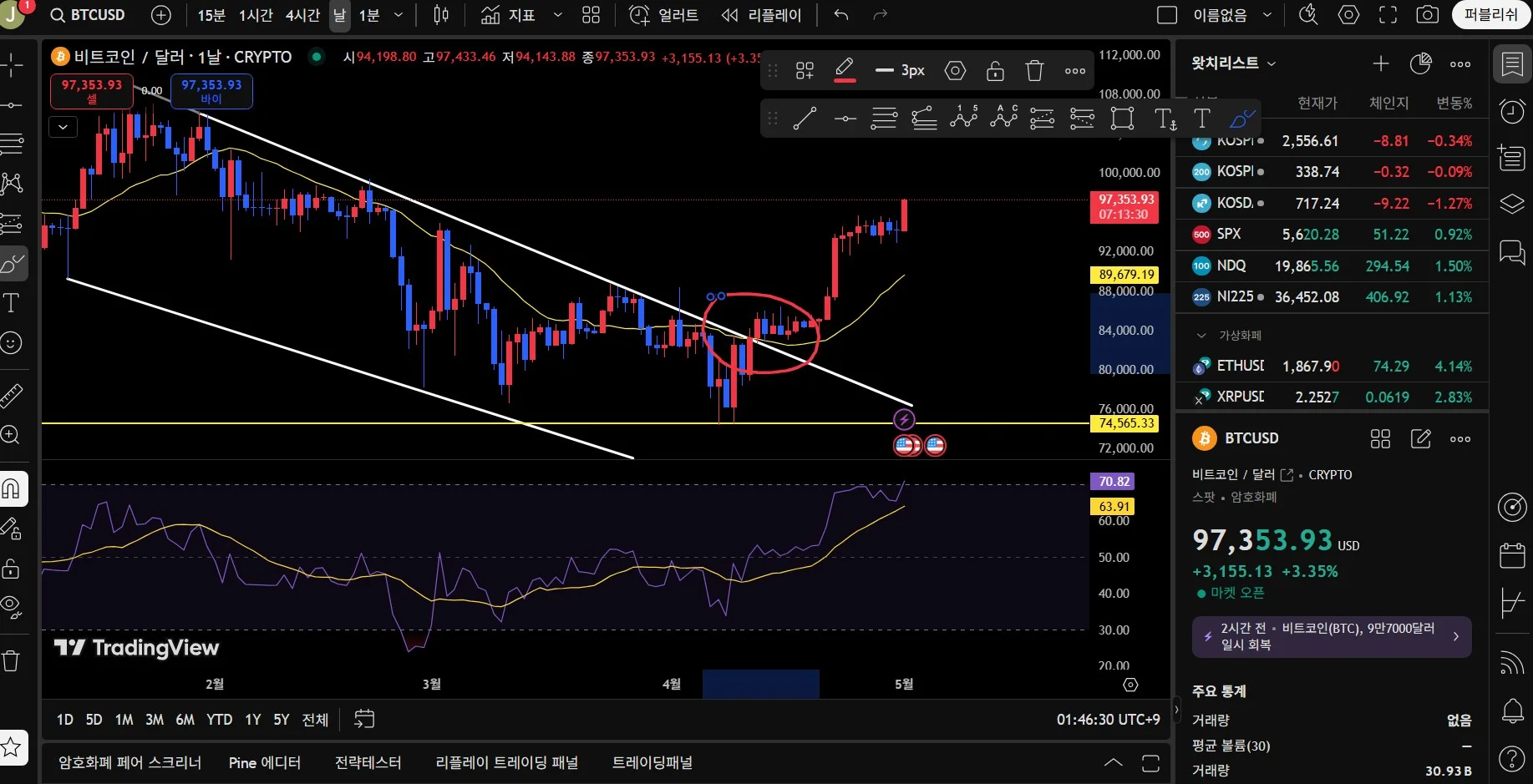
Task: Delete the selected drawing via trash icon
Action: coord(1034,71)
